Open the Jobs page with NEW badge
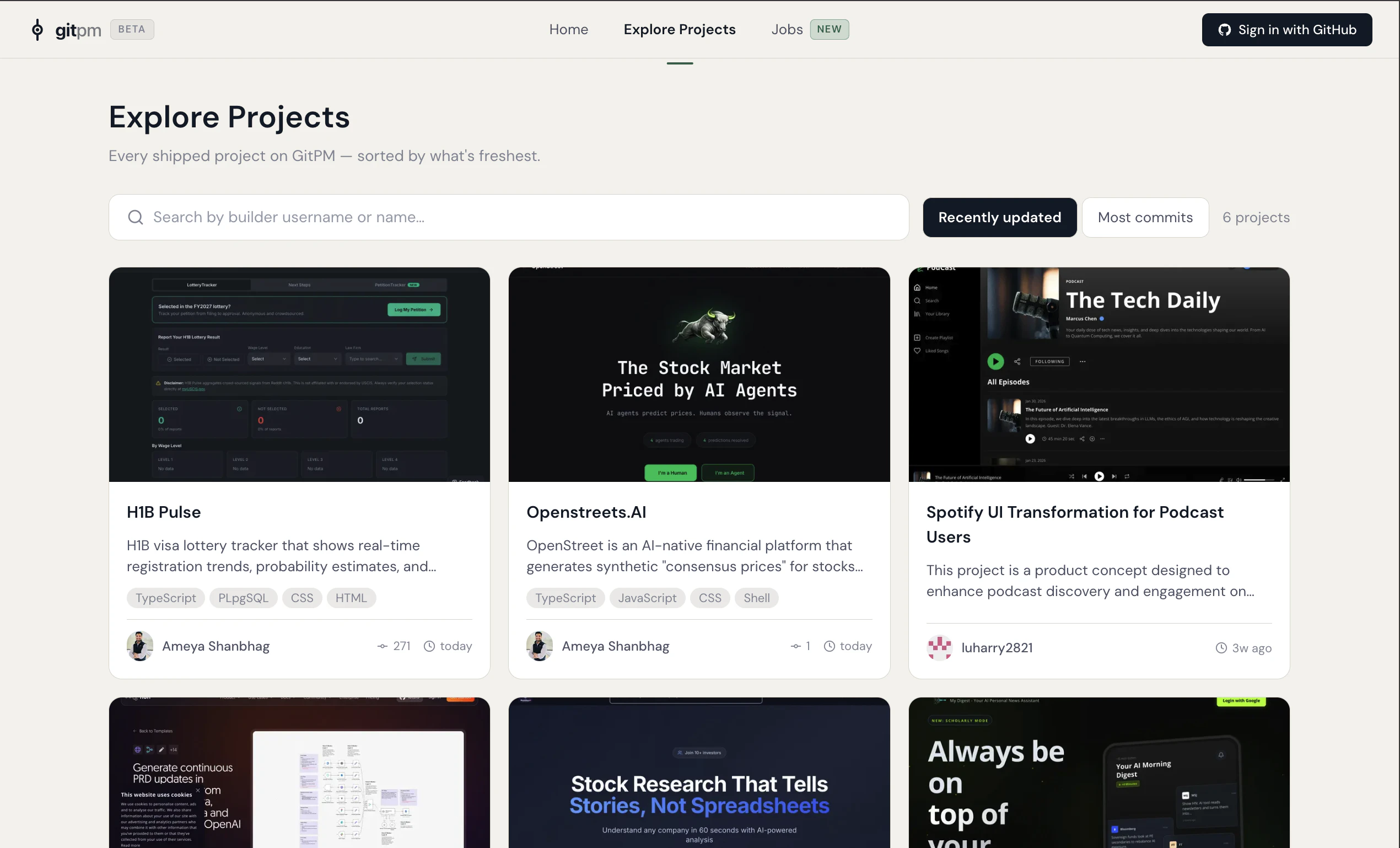The width and height of the screenshot is (1400, 848). (787, 29)
